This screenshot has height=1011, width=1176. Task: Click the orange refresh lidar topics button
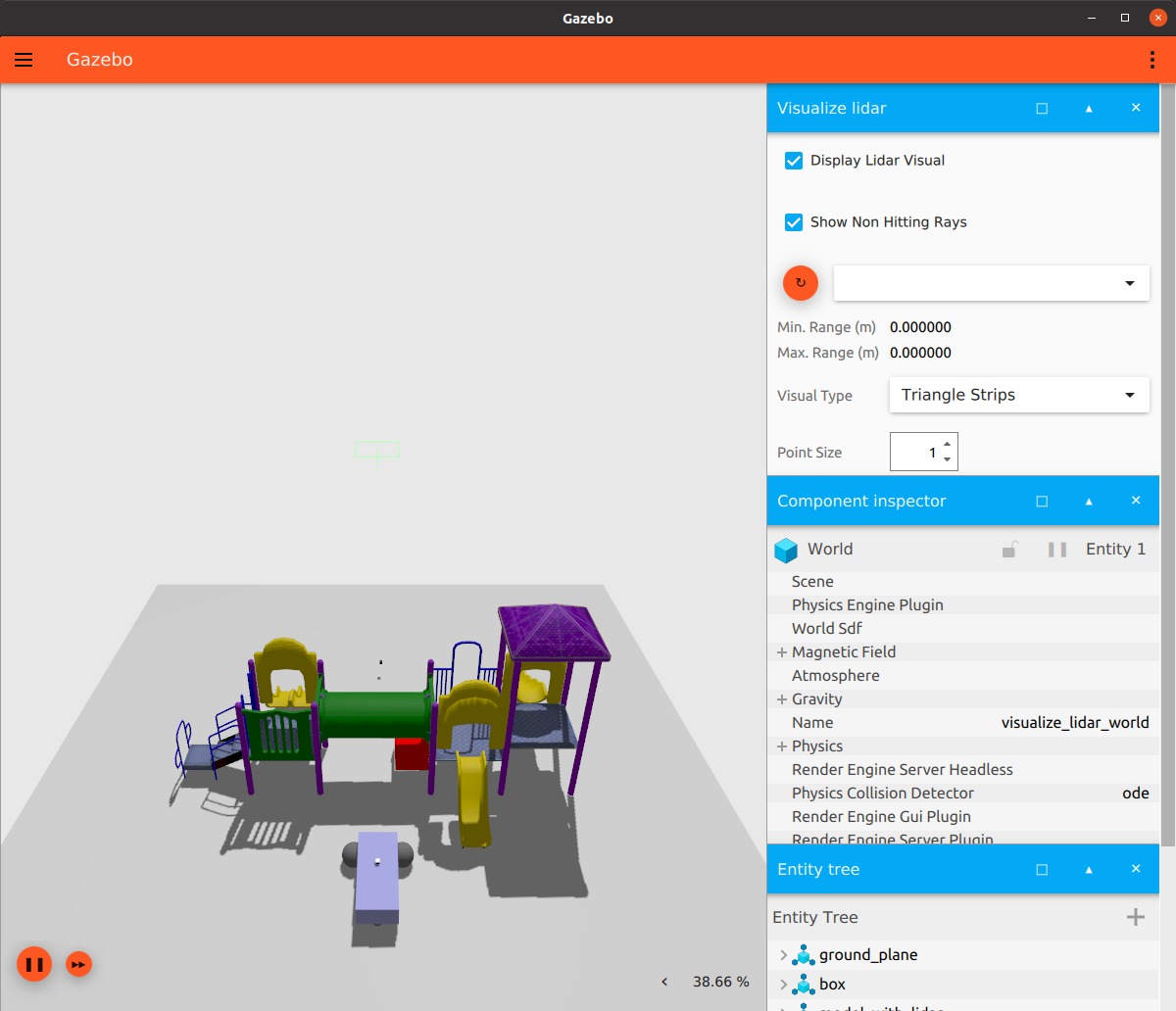(800, 283)
